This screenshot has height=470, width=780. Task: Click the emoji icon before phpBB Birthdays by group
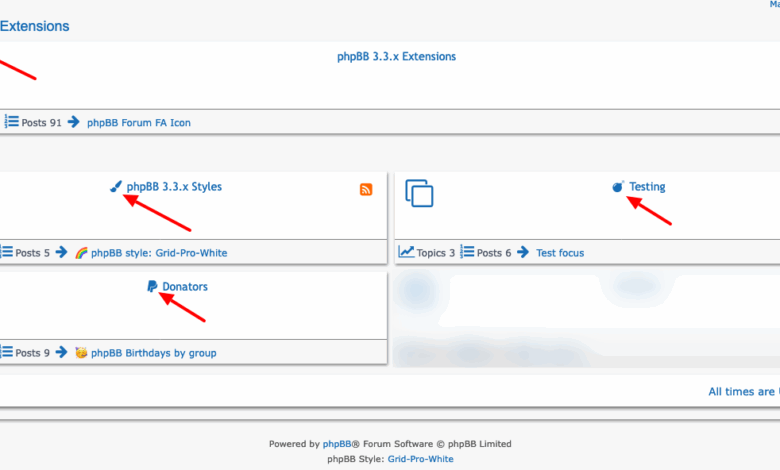point(82,353)
